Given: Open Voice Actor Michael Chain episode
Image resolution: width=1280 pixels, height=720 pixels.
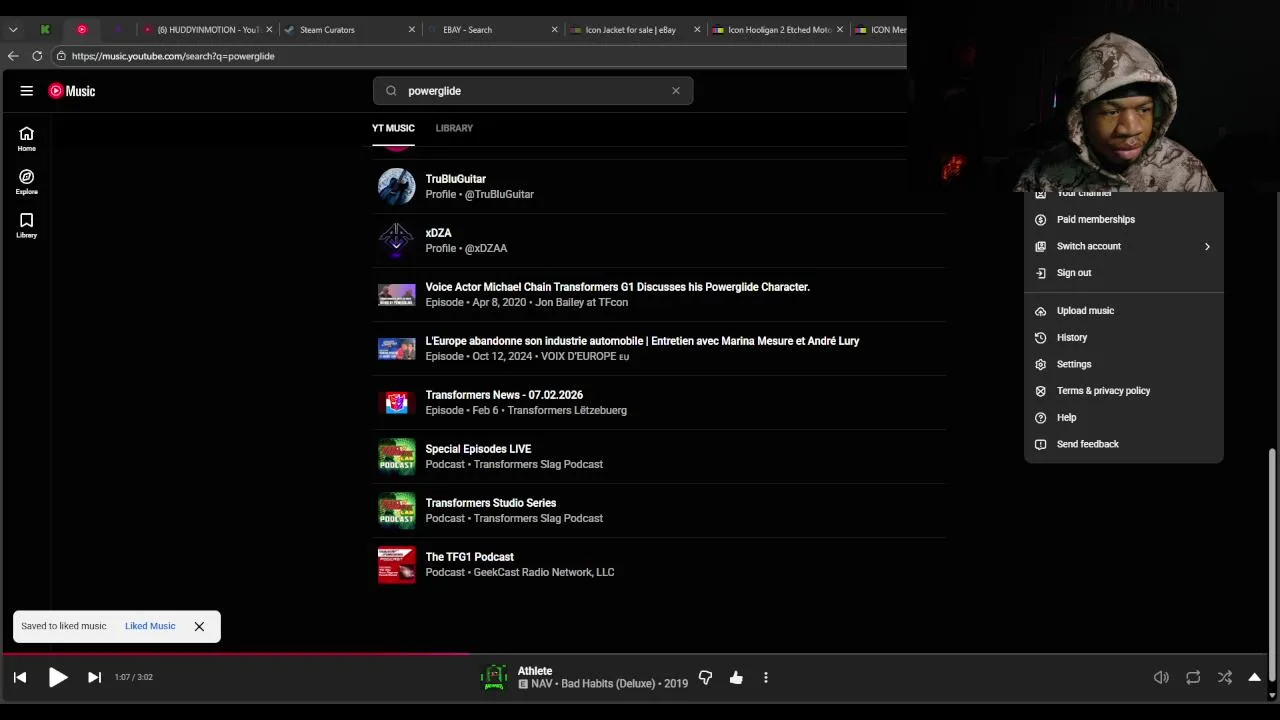Looking at the screenshot, I should click(x=659, y=295).
